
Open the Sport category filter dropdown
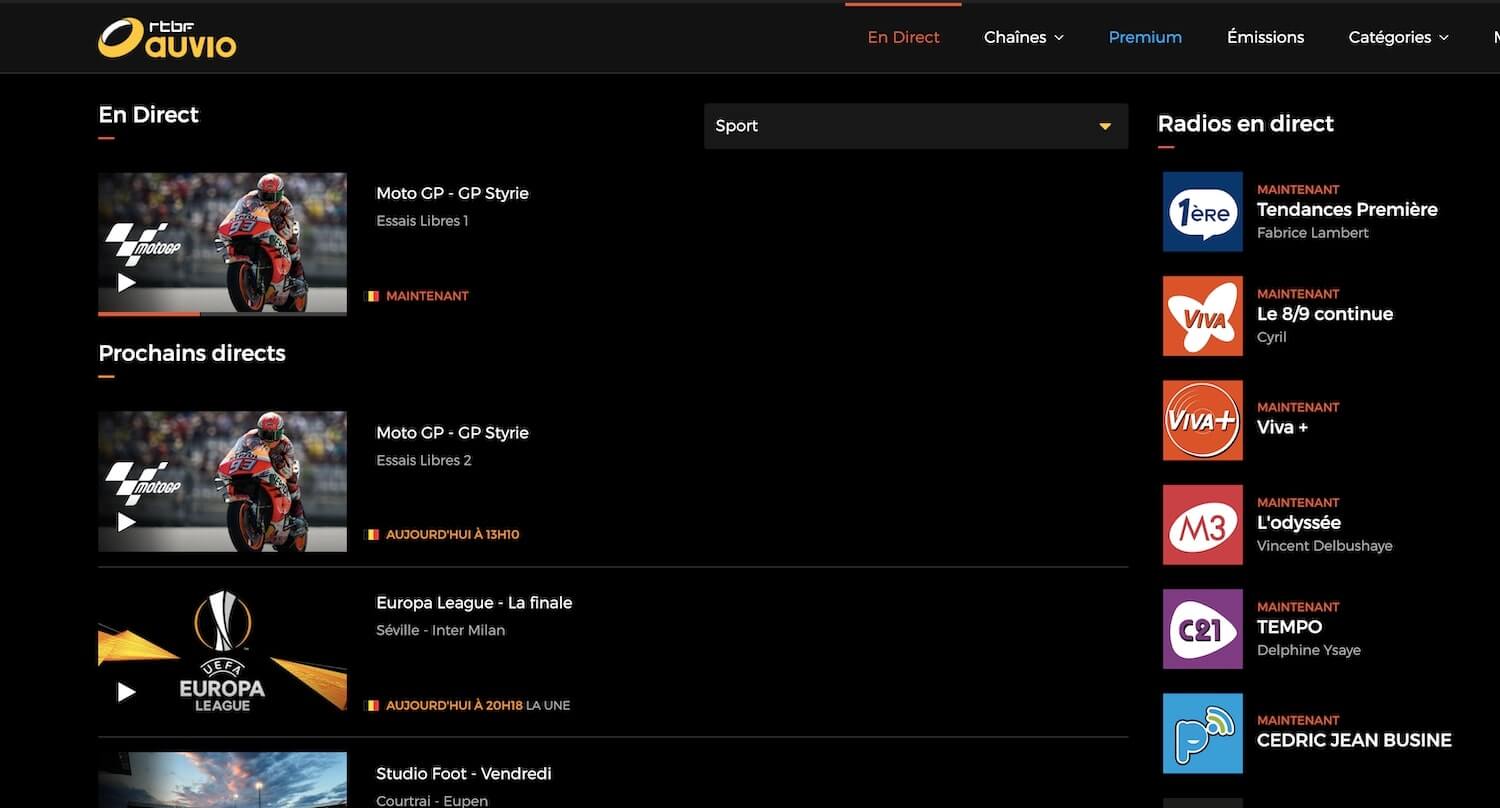tap(916, 126)
